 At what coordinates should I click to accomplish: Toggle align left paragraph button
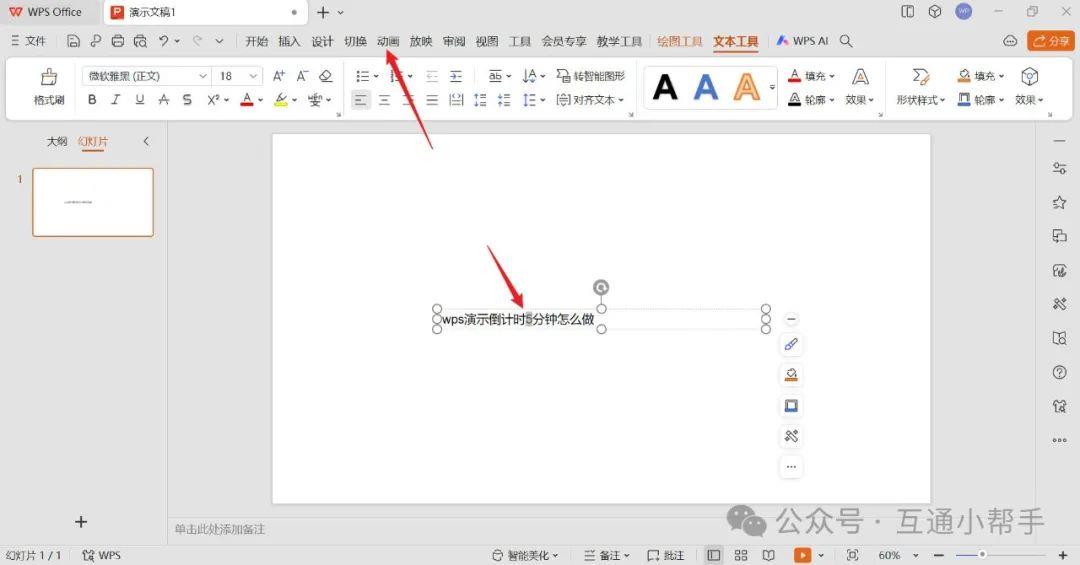(x=360, y=100)
